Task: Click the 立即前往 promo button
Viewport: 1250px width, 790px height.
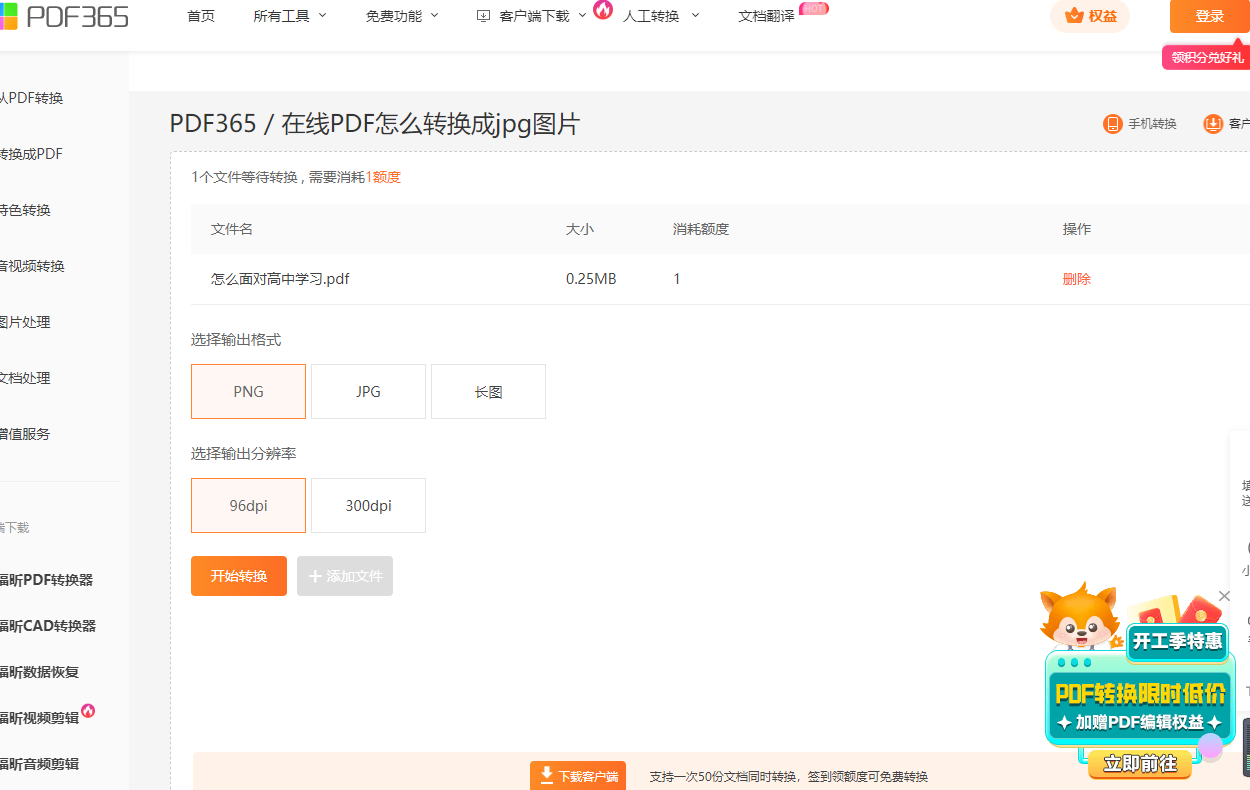Action: [x=1141, y=764]
